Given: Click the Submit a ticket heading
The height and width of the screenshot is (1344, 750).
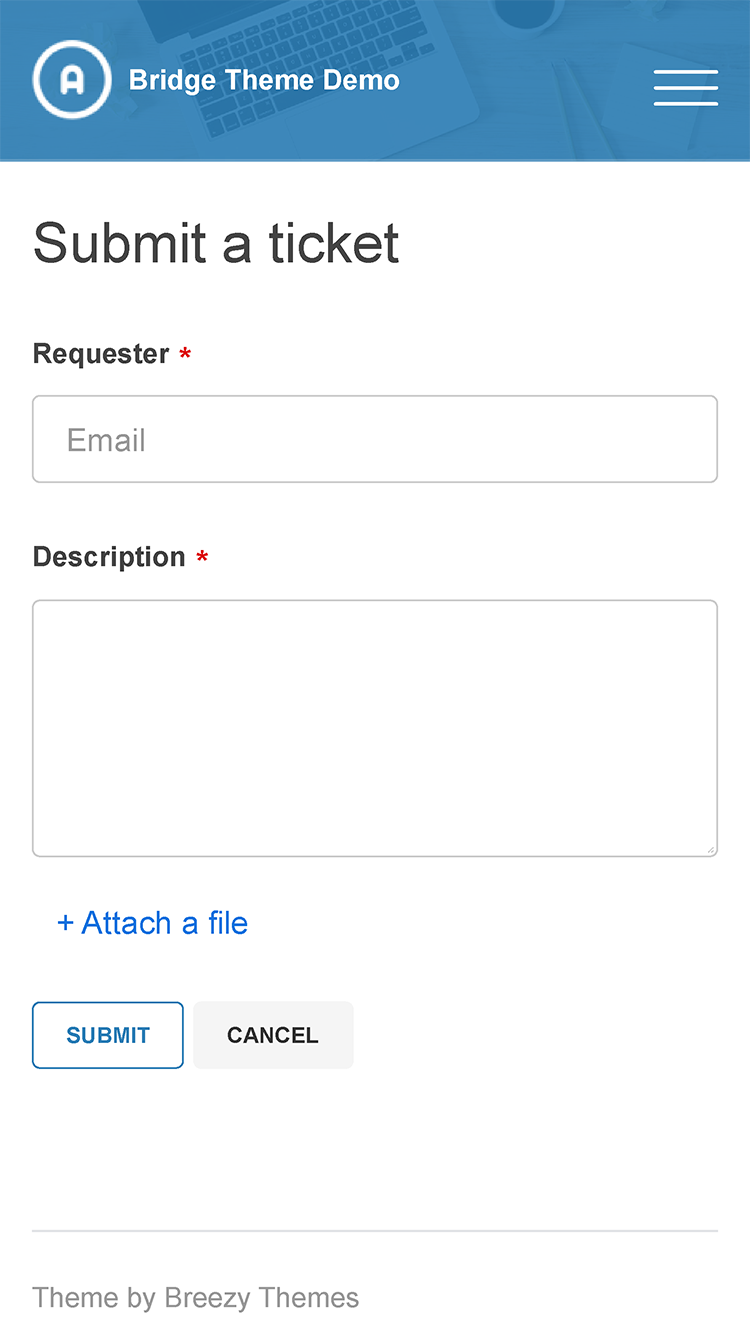Looking at the screenshot, I should pyautogui.click(x=216, y=243).
